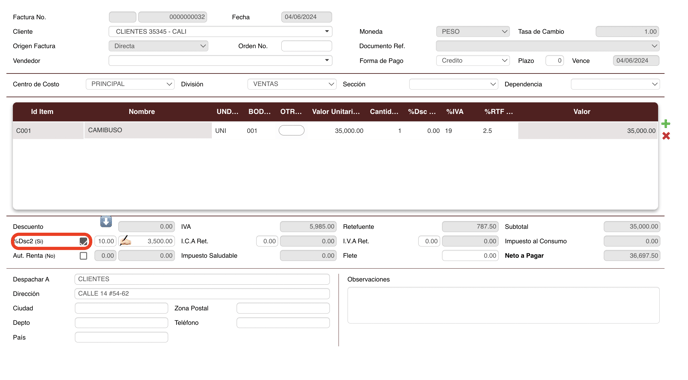Image resolution: width=688 pixels, height=380 pixels.
Task: Click the red X delete-item icon
Action: click(666, 136)
